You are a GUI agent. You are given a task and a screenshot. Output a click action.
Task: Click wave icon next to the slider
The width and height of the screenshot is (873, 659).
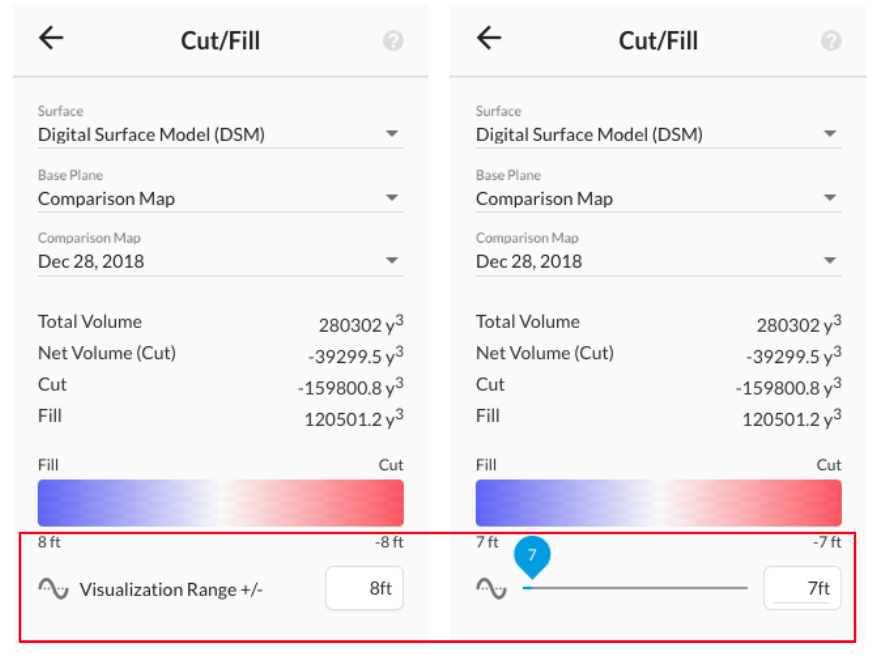[x=492, y=588]
